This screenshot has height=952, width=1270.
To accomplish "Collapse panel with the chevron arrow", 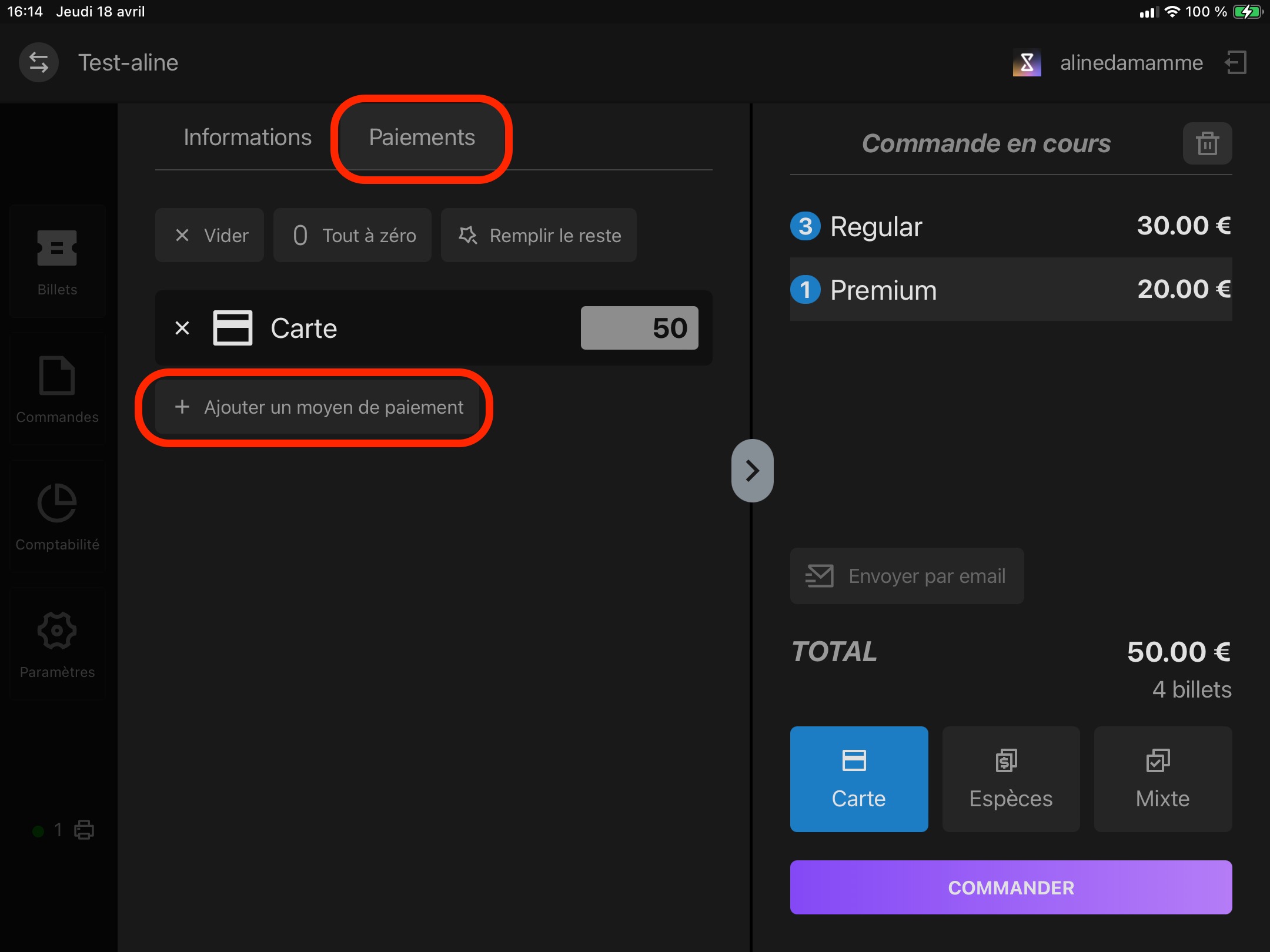I will click(752, 471).
